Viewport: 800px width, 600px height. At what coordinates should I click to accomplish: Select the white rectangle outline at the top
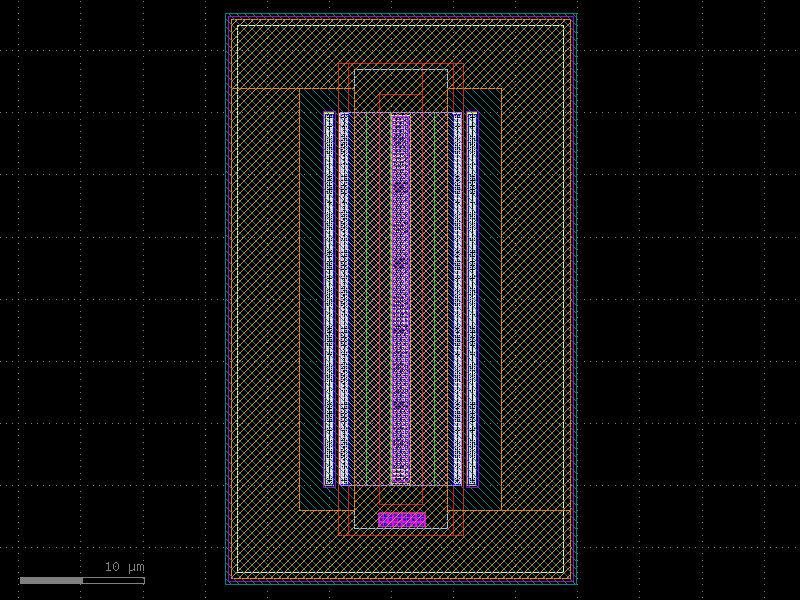tap(400, 70)
